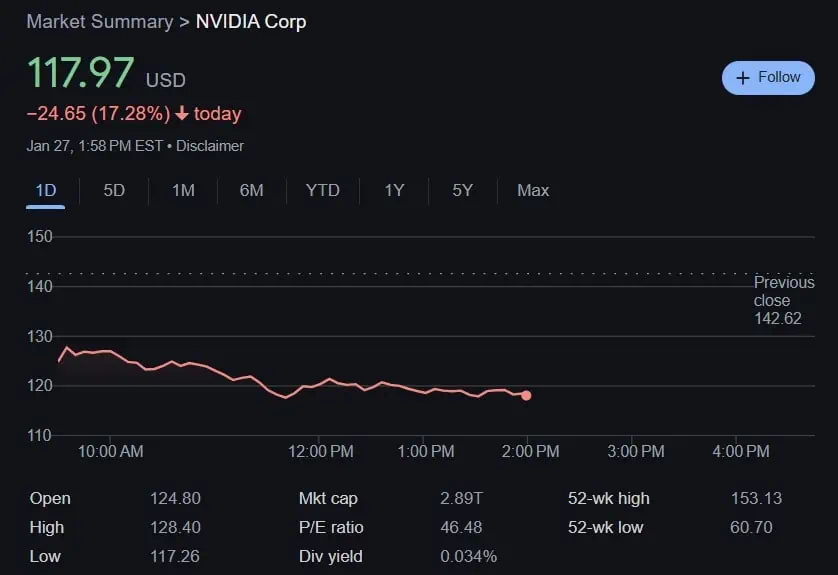838x575 pixels.
Task: Switch to the 5Y chart view
Action: [x=462, y=190]
